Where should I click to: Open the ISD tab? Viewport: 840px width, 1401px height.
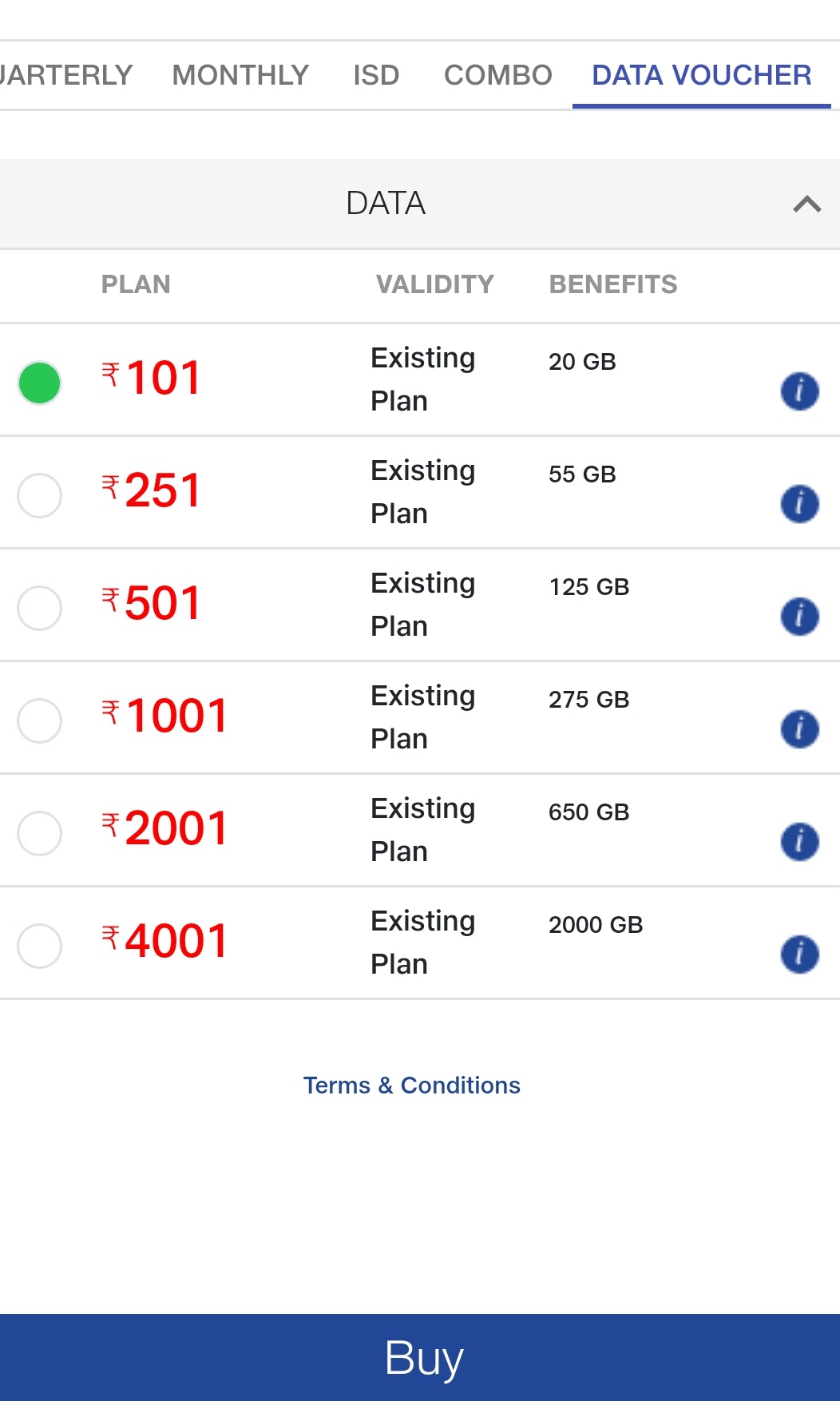376,75
